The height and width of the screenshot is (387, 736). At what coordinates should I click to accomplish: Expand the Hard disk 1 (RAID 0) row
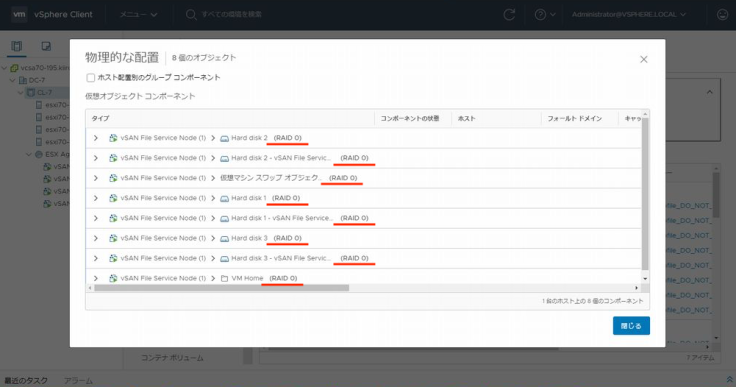pyautogui.click(x=96, y=198)
